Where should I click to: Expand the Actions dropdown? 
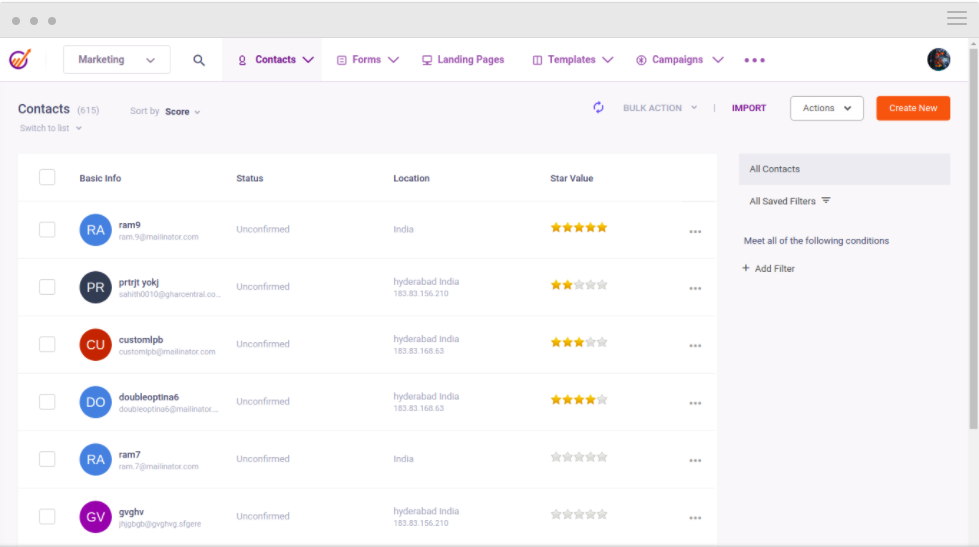tap(826, 108)
